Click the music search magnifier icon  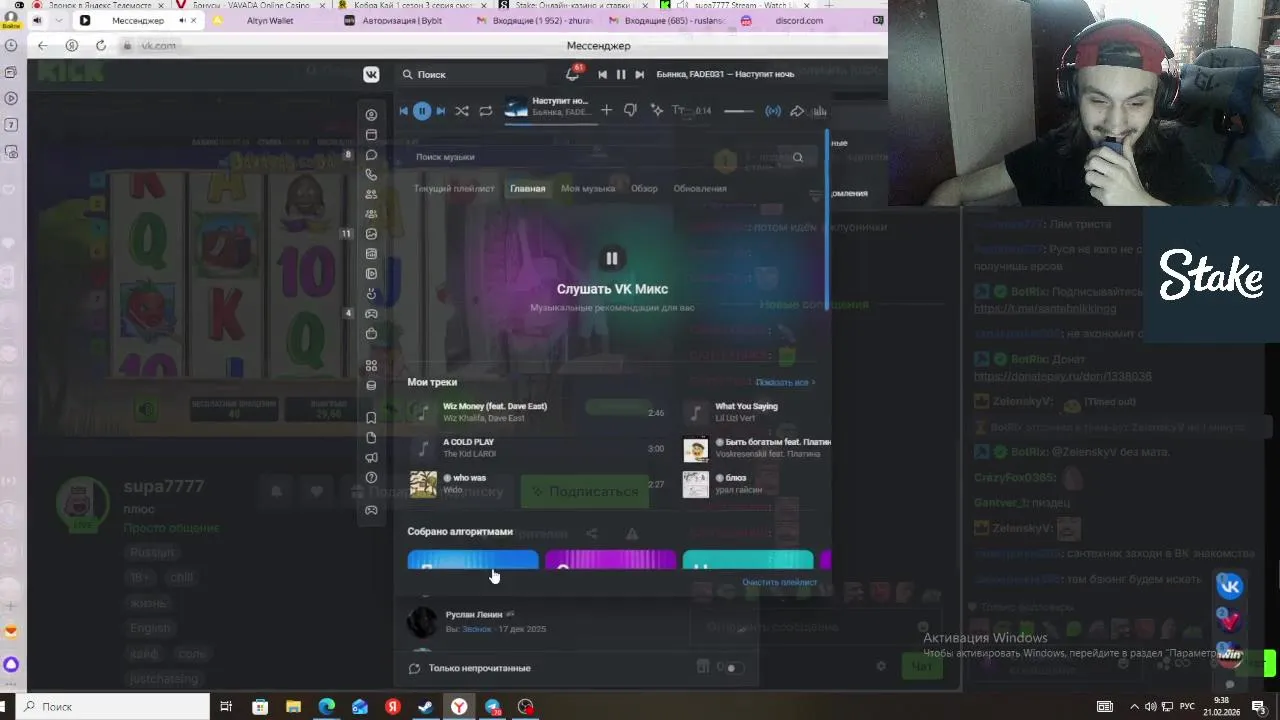[x=798, y=157]
